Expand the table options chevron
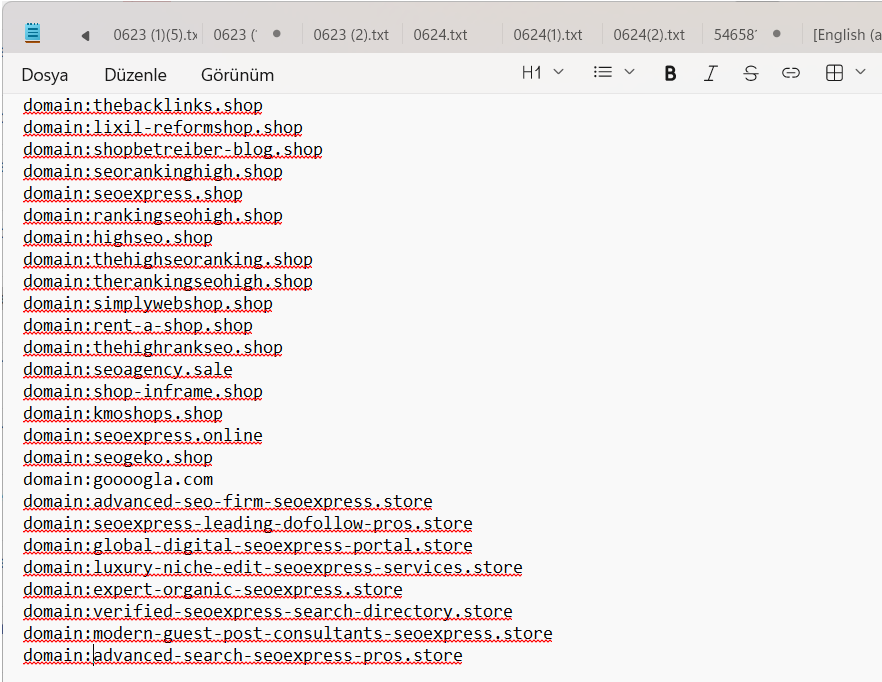The height and width of the screenshot is (682, 882). click(x=860, y=72)
